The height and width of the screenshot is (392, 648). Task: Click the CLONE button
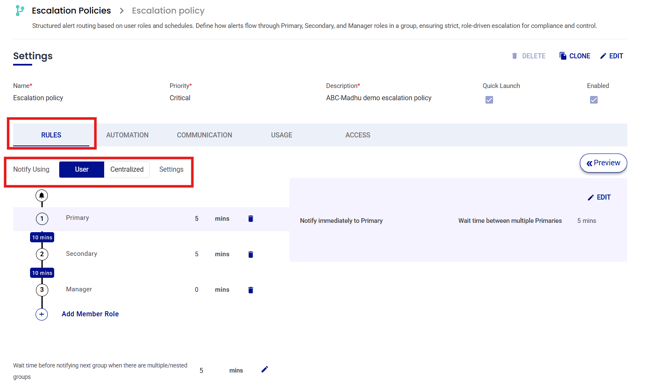point(574,56)
